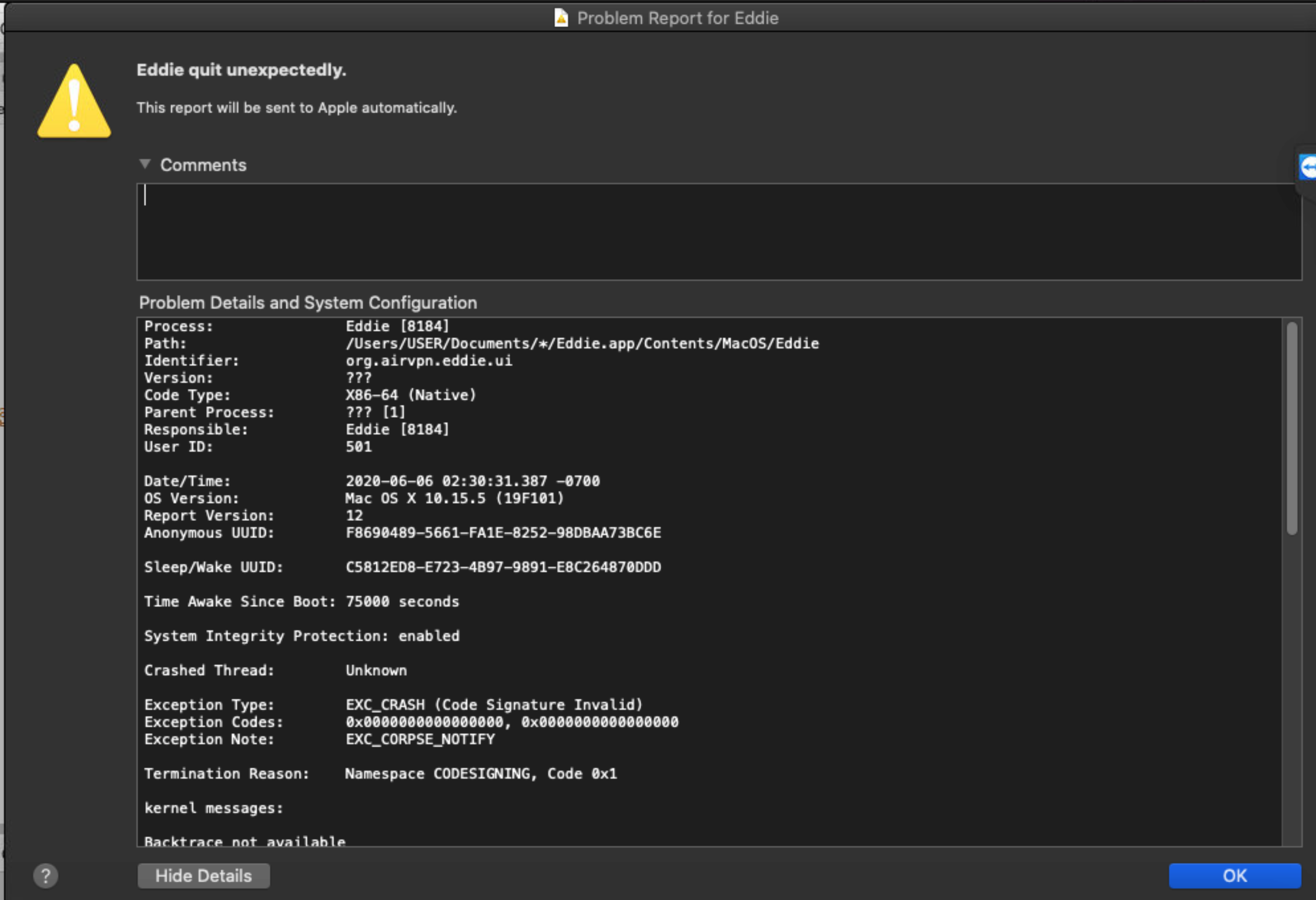Click the Responsible value Eddie [8184]
The width and height of the screenshot is (1316, 900).
[x=398, y=430]
